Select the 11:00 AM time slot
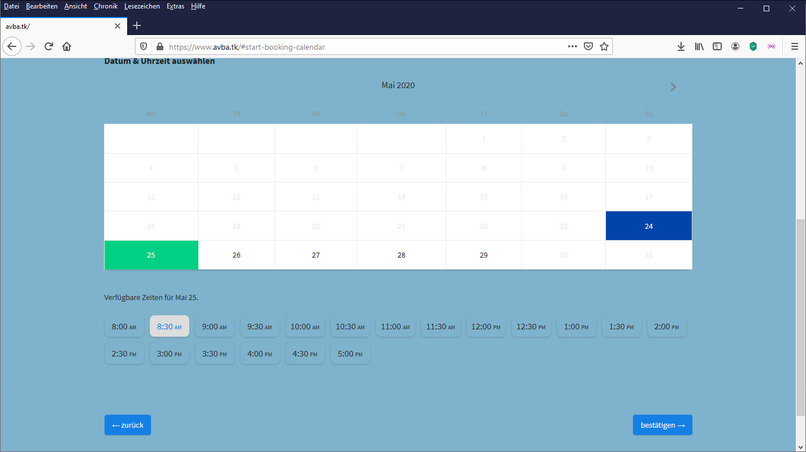The height and width of the screenshot is (452, 806). (x=395, y=327)
